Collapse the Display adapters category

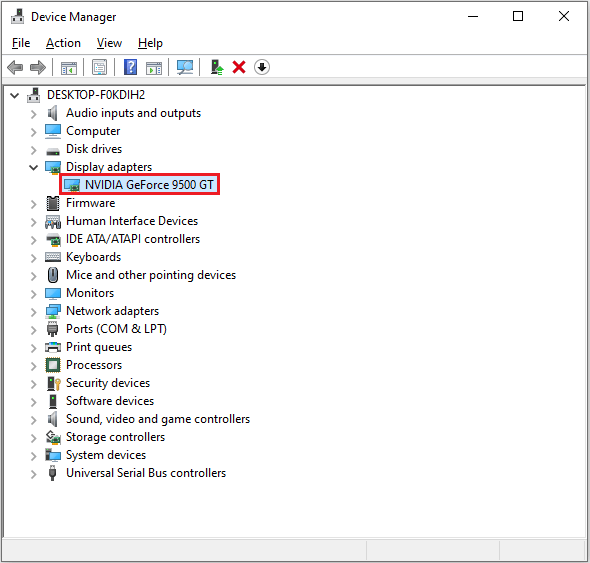(x=33, y=167)
